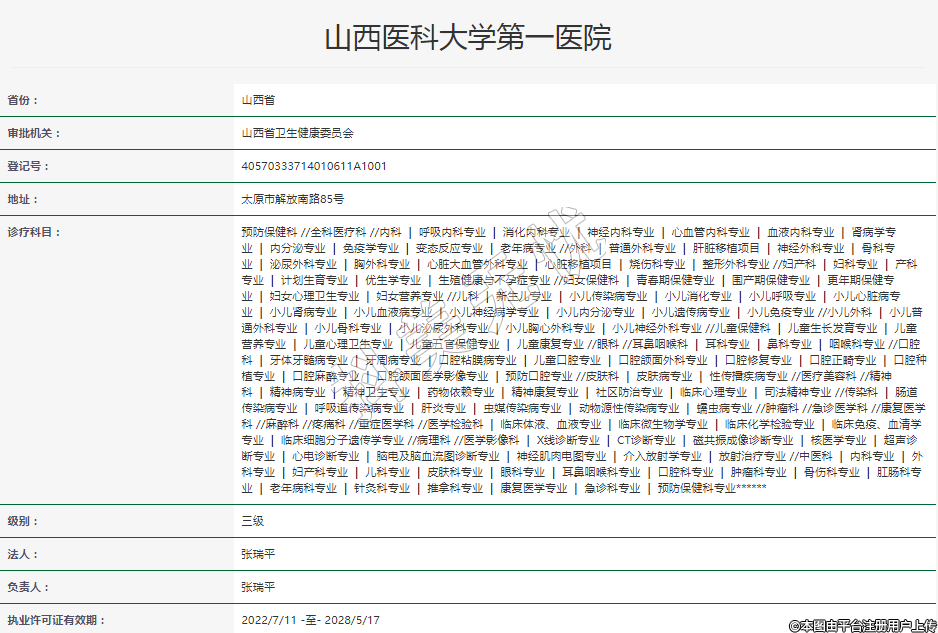Select the 山西省 province value
Screen dimensions: 938x633
point(258,100)
